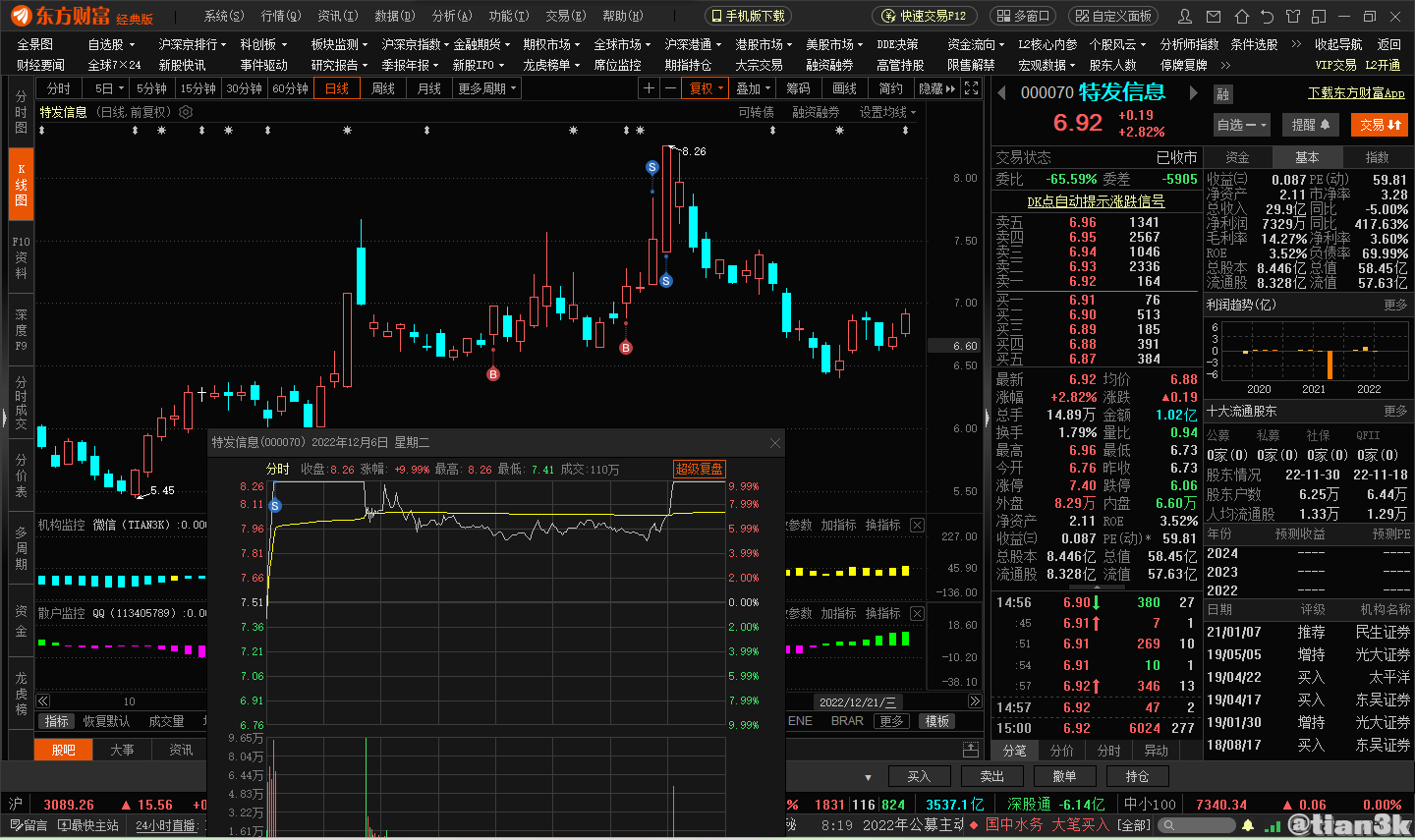This screenshot has width=1415, height=840.
Task: Open 资金流向 dropdown menu
Action: tap(976, 44)
